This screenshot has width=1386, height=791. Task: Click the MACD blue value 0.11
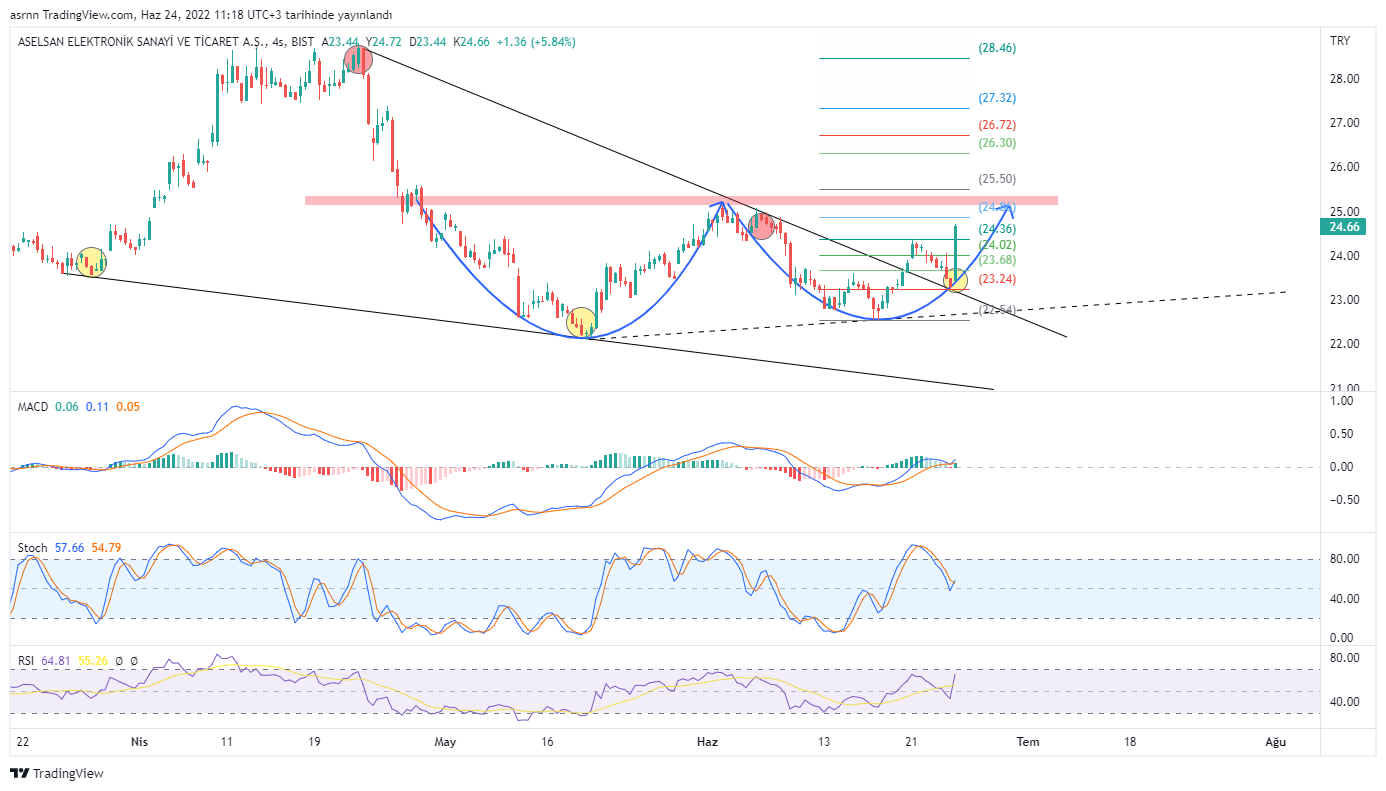(x=98, y=407)
